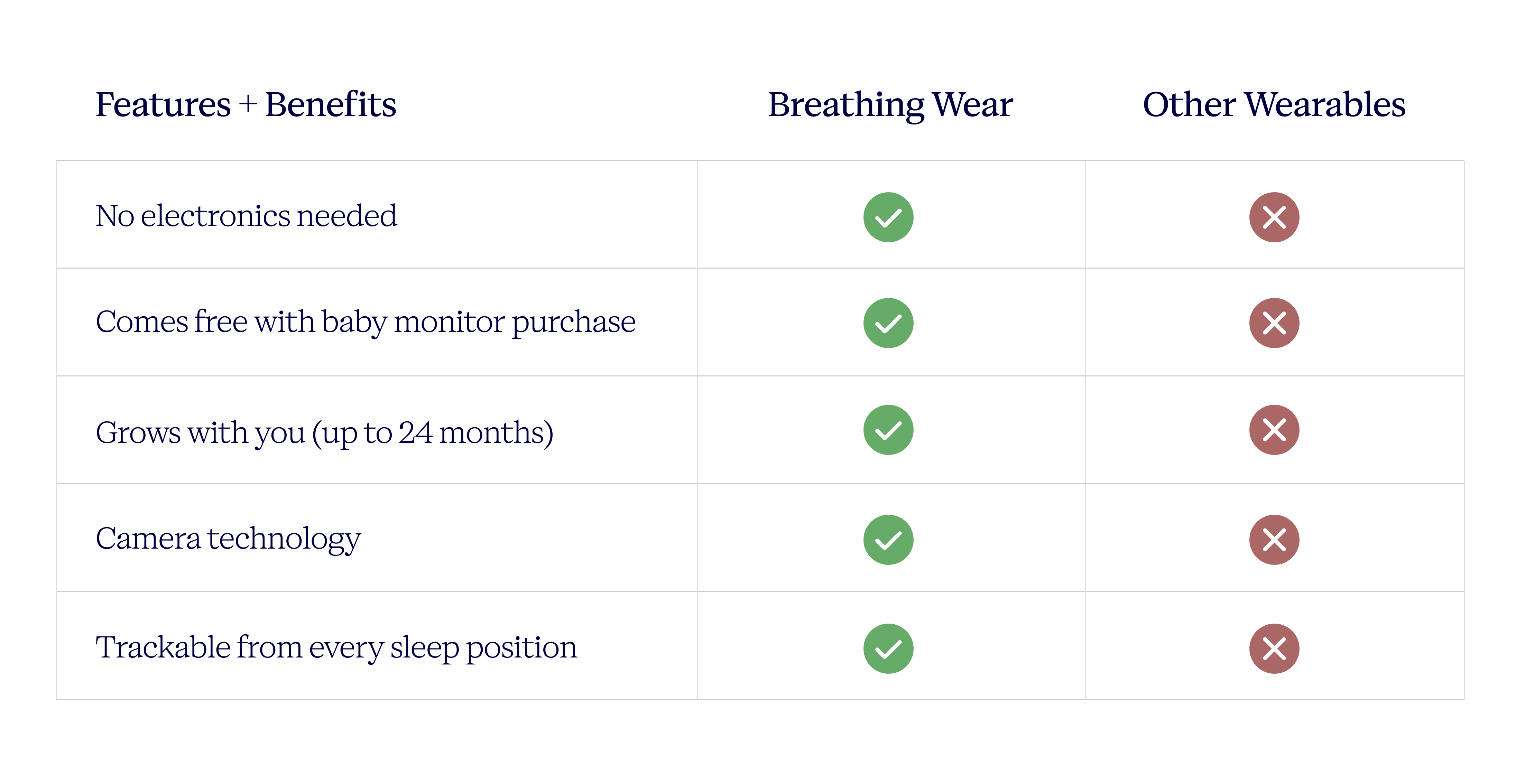Image resolution: width=1525 pixels, height=784 pixels.
Task: Click Grows with you (up to 24 months)
Action: 324,432
